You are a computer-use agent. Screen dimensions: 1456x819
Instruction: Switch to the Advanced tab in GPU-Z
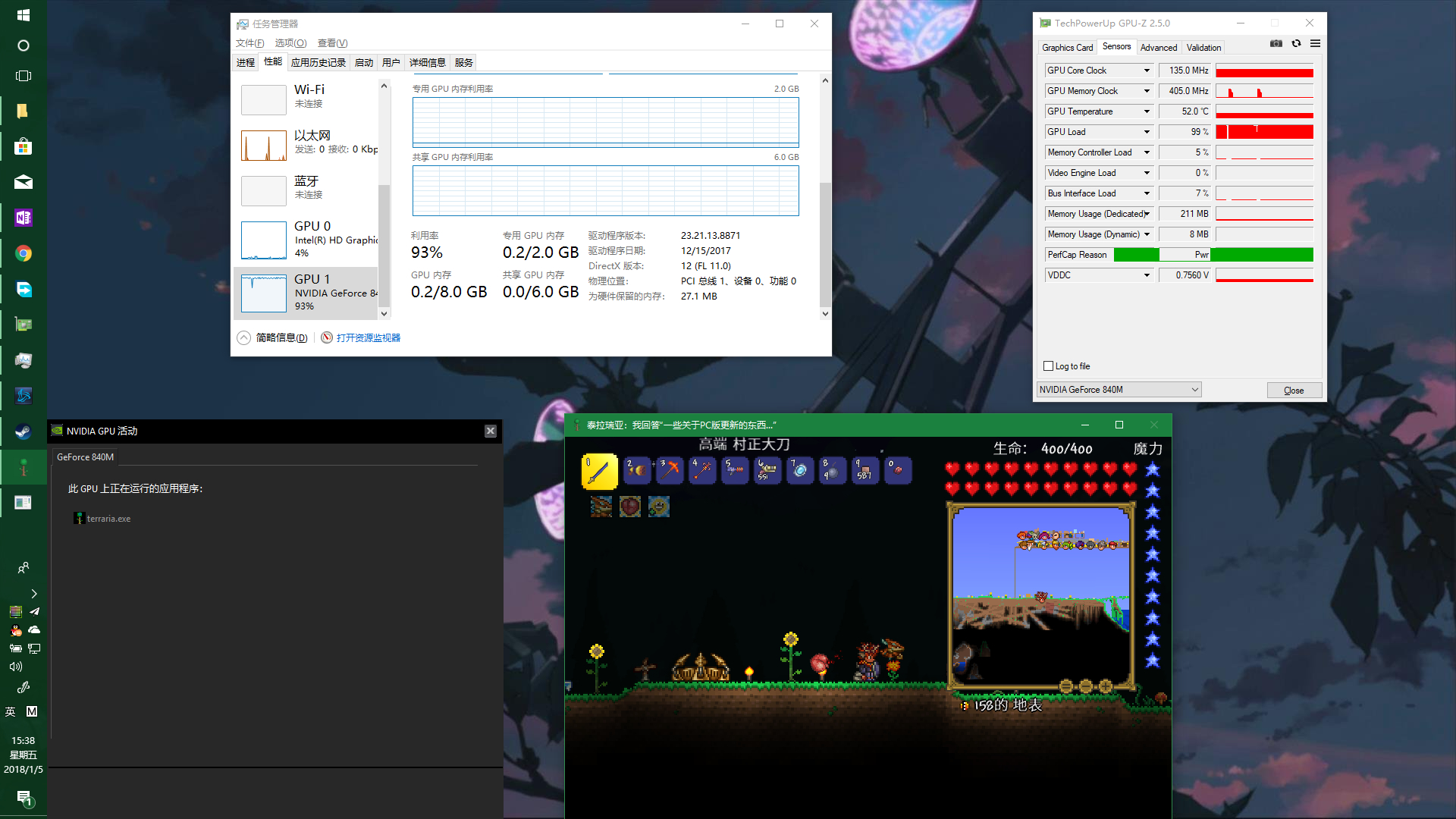click(1158, 47)
